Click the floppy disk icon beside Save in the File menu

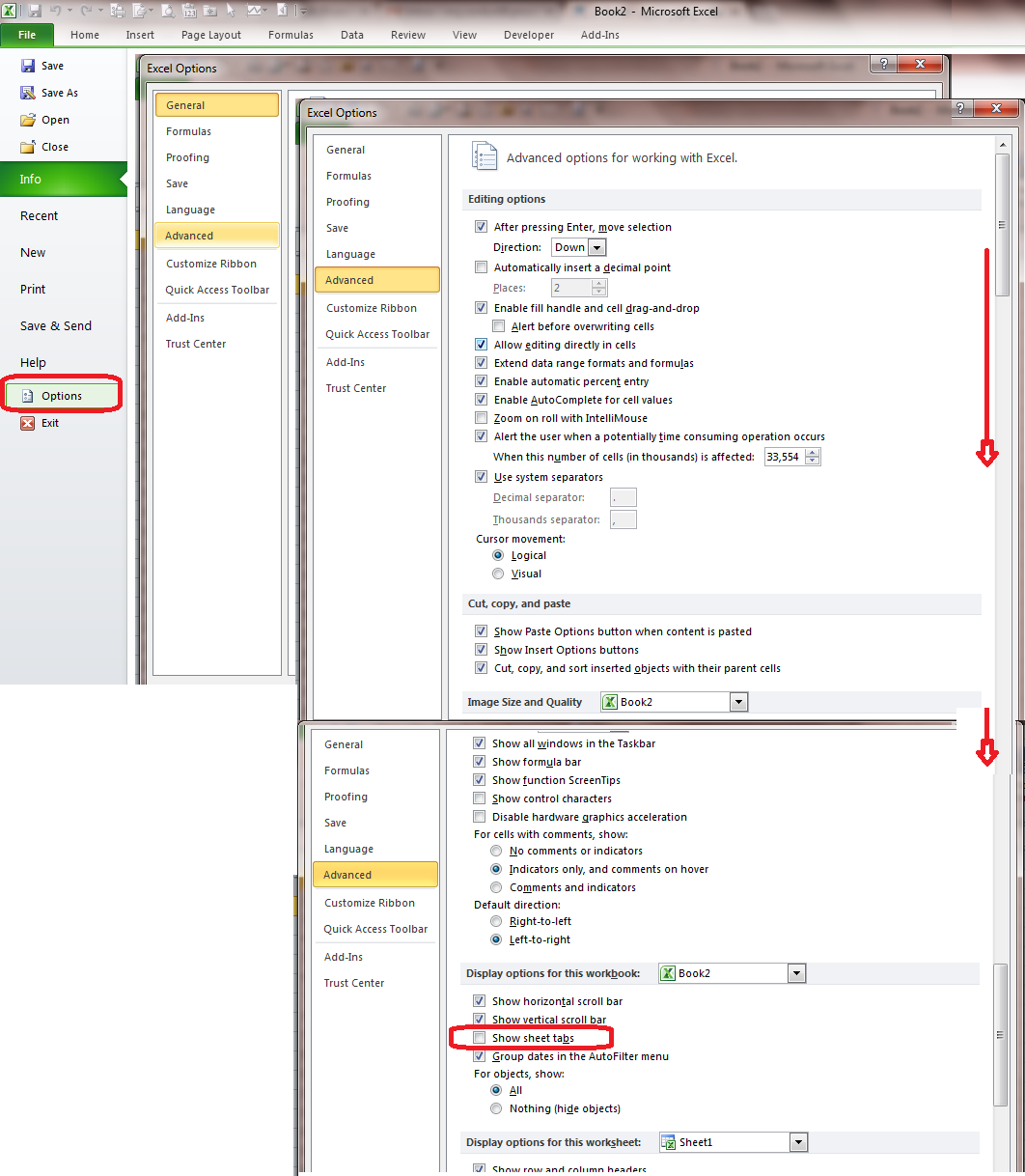(x=28, y=66)
